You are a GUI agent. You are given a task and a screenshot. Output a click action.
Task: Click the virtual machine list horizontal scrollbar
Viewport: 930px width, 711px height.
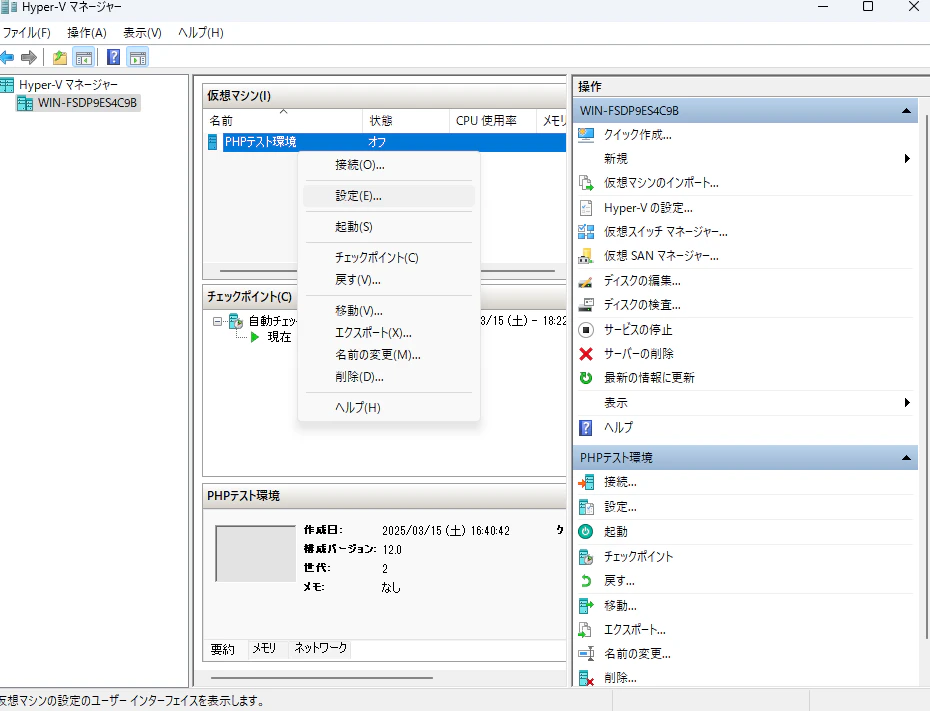tap(387, 271)
